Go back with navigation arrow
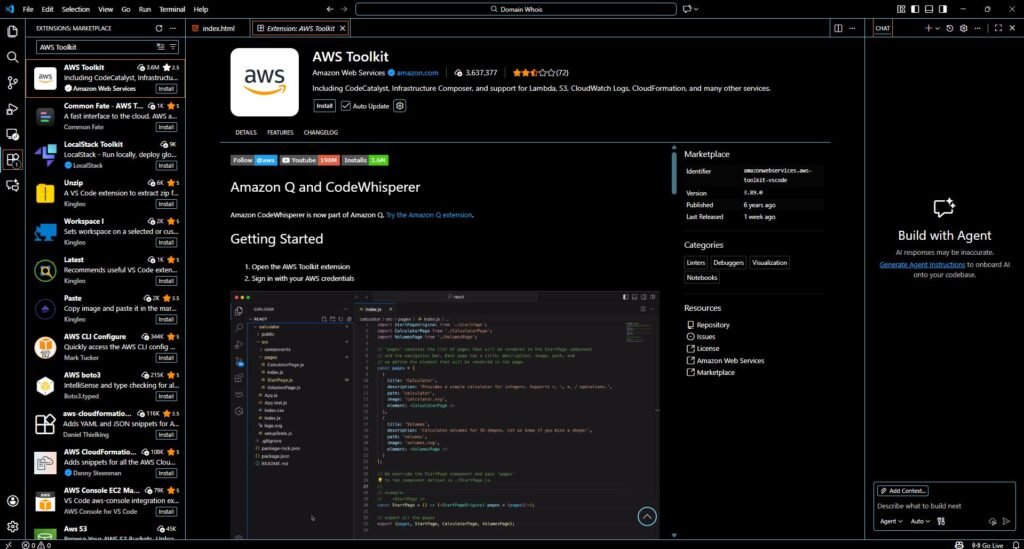 (330, 9)
